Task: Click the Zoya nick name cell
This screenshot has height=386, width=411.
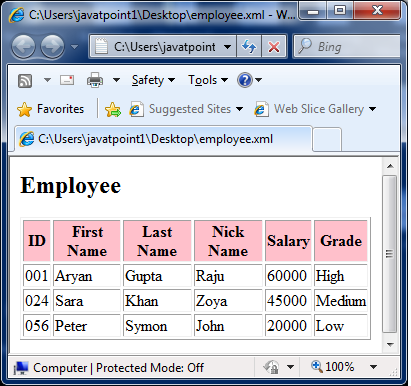Action: click(x=228, y=301)
